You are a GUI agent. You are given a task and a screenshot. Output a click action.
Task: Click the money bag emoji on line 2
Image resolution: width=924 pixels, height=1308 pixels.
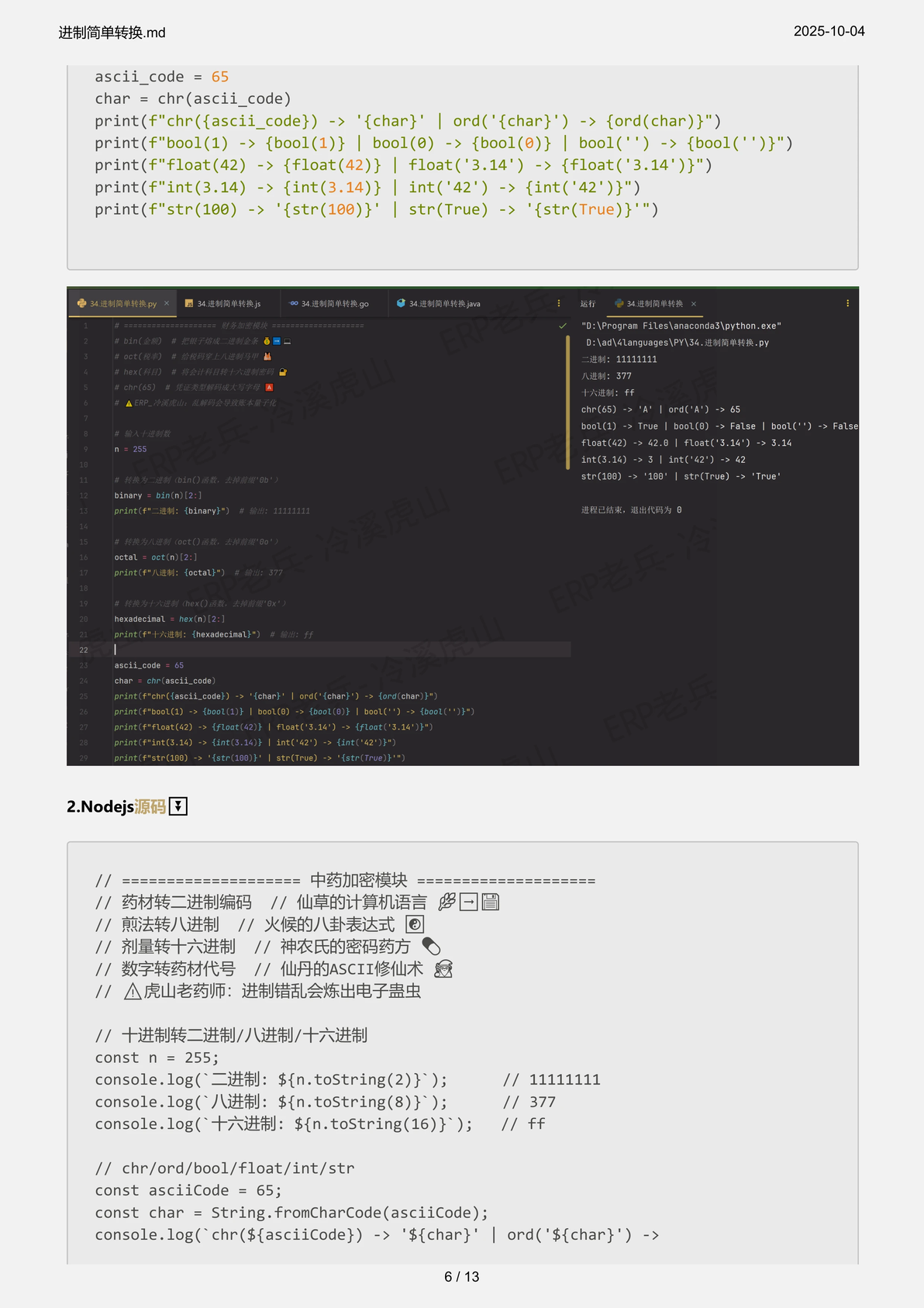[x=267, y=341]
